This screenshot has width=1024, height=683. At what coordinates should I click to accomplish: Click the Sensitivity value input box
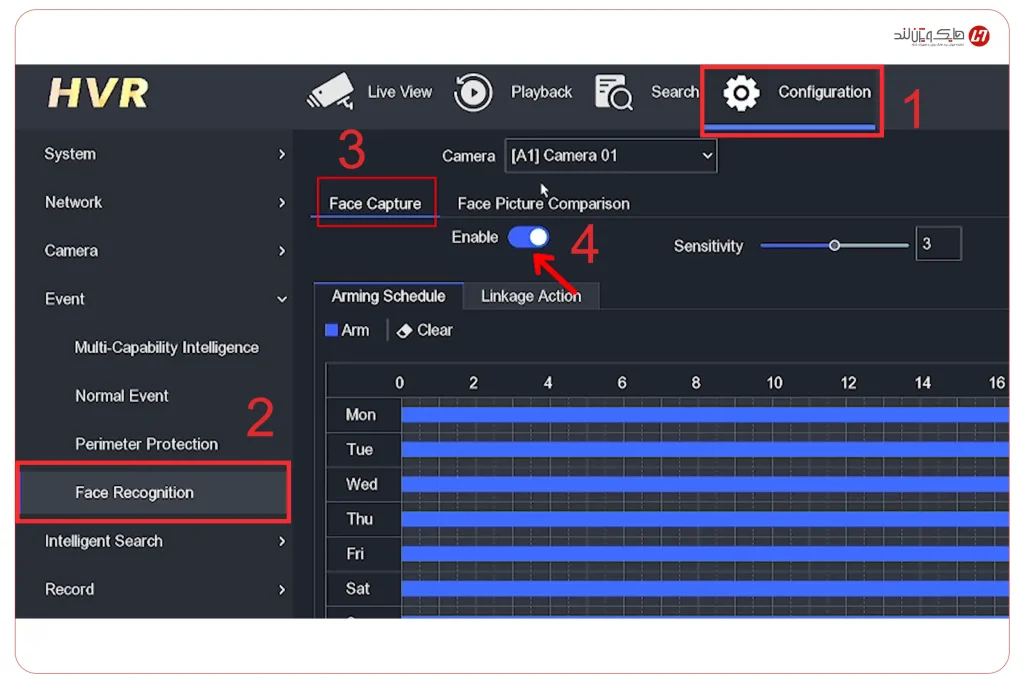tap(937, 244)
